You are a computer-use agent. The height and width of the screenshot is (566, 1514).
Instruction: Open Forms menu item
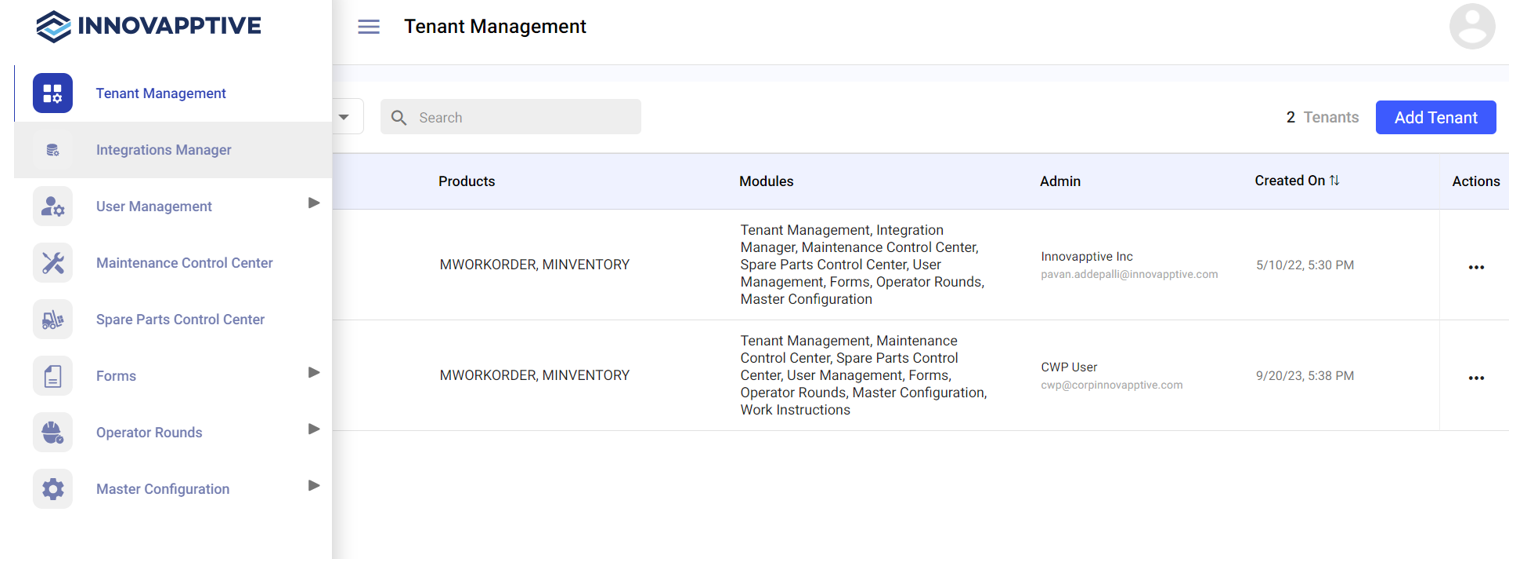pyautogui.click(x=173, y=376)
